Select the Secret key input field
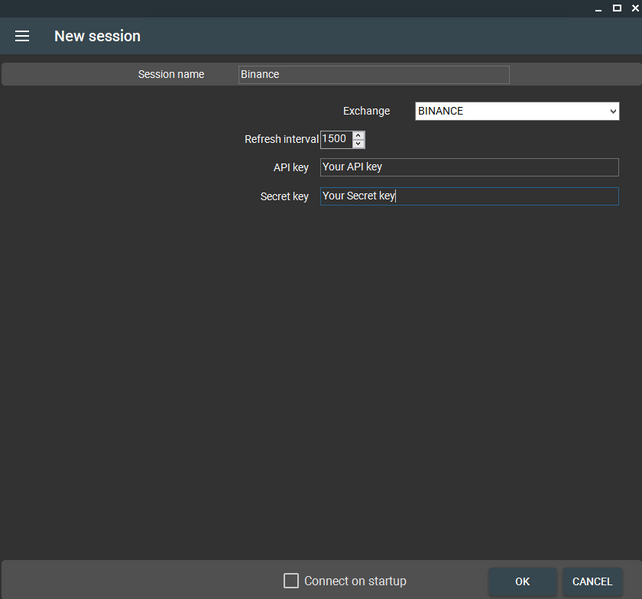The width and height of the screenshot is (642, 599). pos(469,197)
